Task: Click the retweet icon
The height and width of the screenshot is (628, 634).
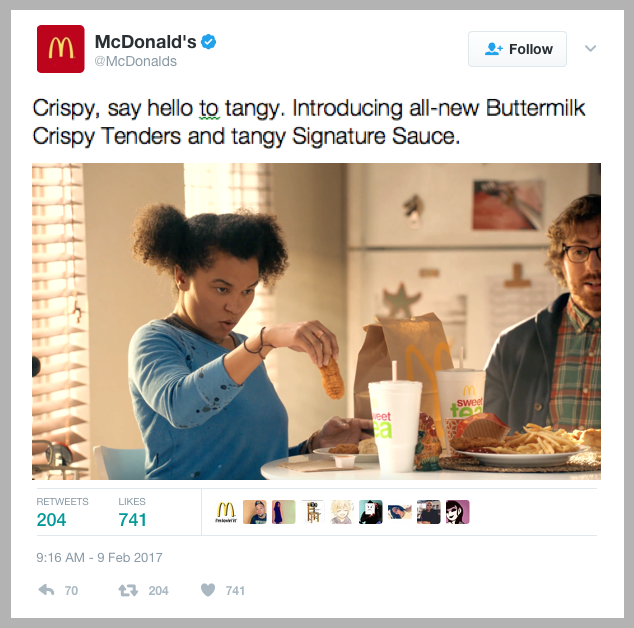Action: [128, 591]
